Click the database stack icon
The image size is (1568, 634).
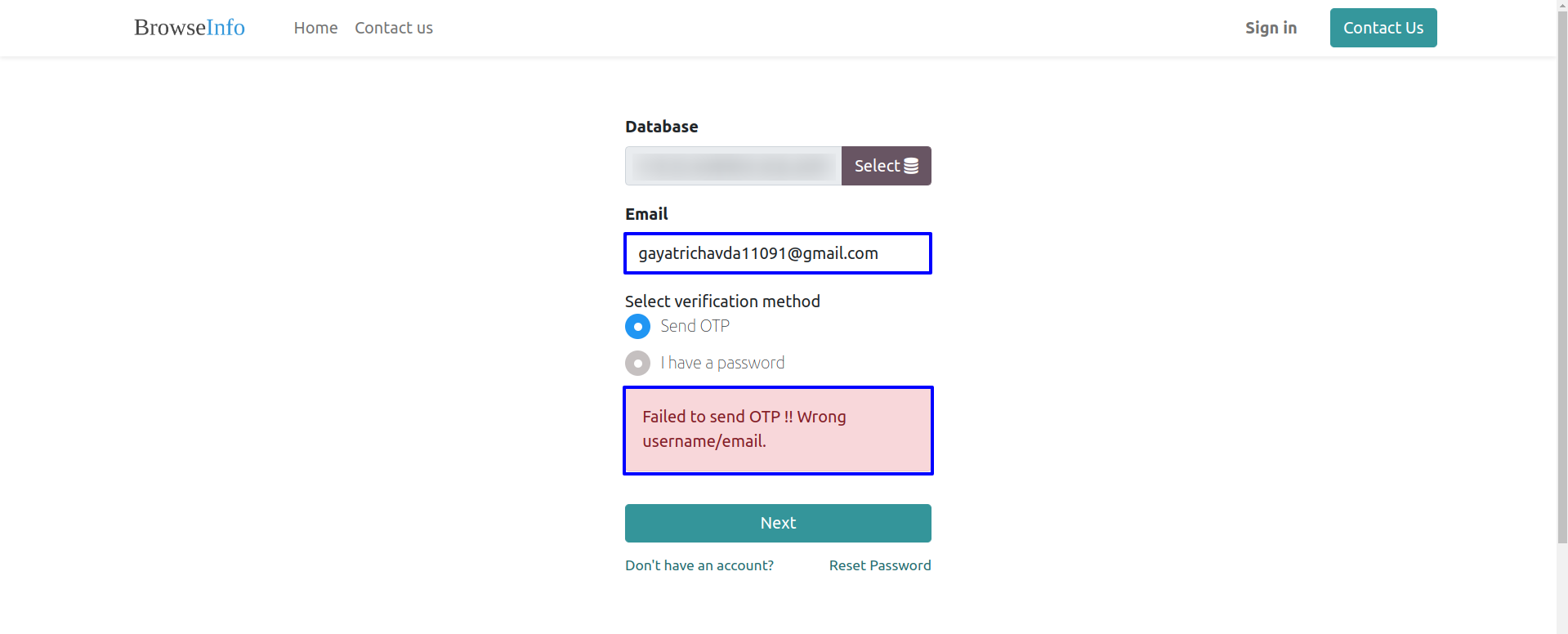click(x=911, y=166)
